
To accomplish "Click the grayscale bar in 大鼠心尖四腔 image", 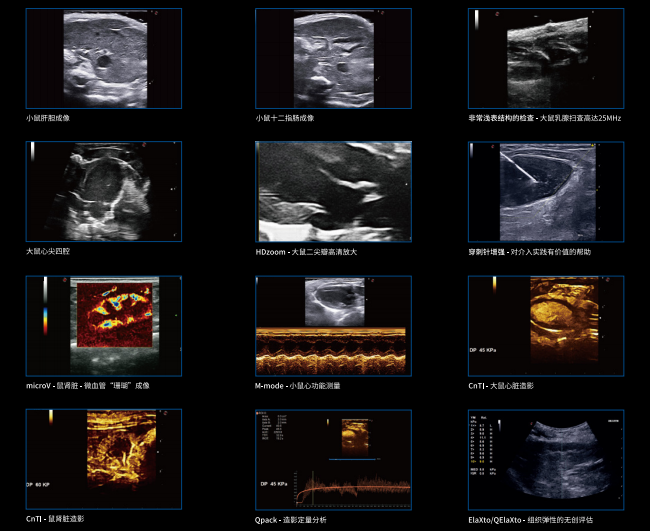I will pyautogui.click(x=32, y=152).
